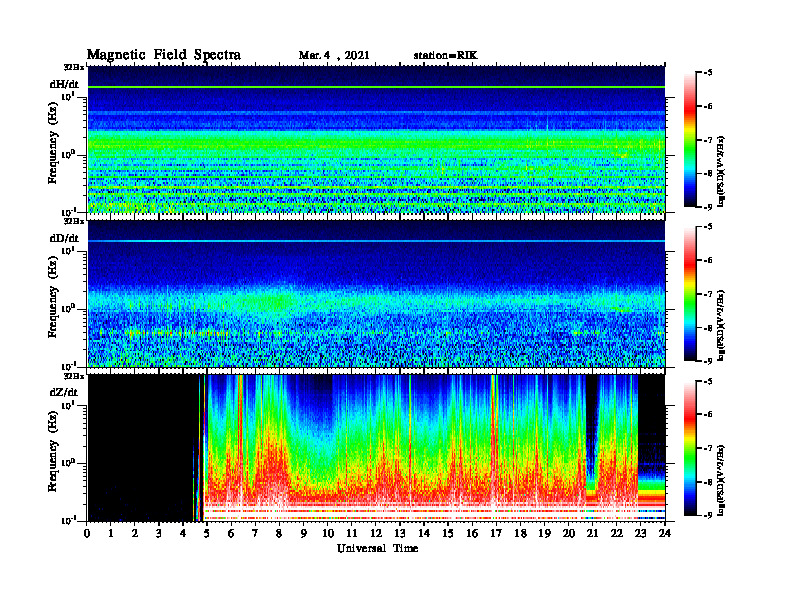This screenshot has width=792, height=612.
Task: Click hour 20 on the Universal Time axis
Action: pos(568,533)
